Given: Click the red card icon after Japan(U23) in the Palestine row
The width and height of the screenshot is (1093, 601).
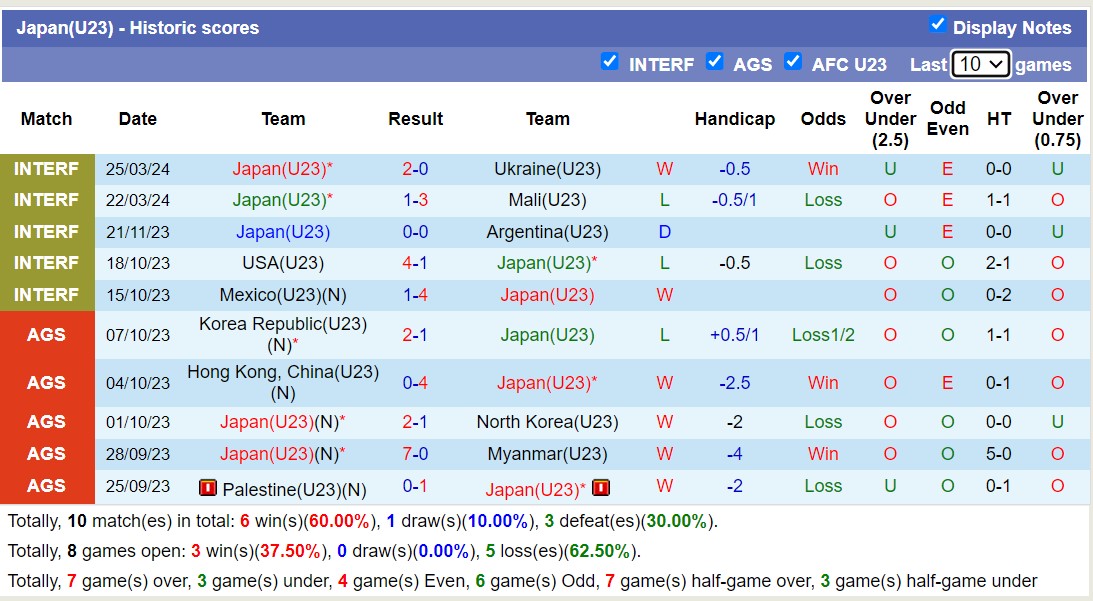Looking at the screenshot, I should click(601, 489).
